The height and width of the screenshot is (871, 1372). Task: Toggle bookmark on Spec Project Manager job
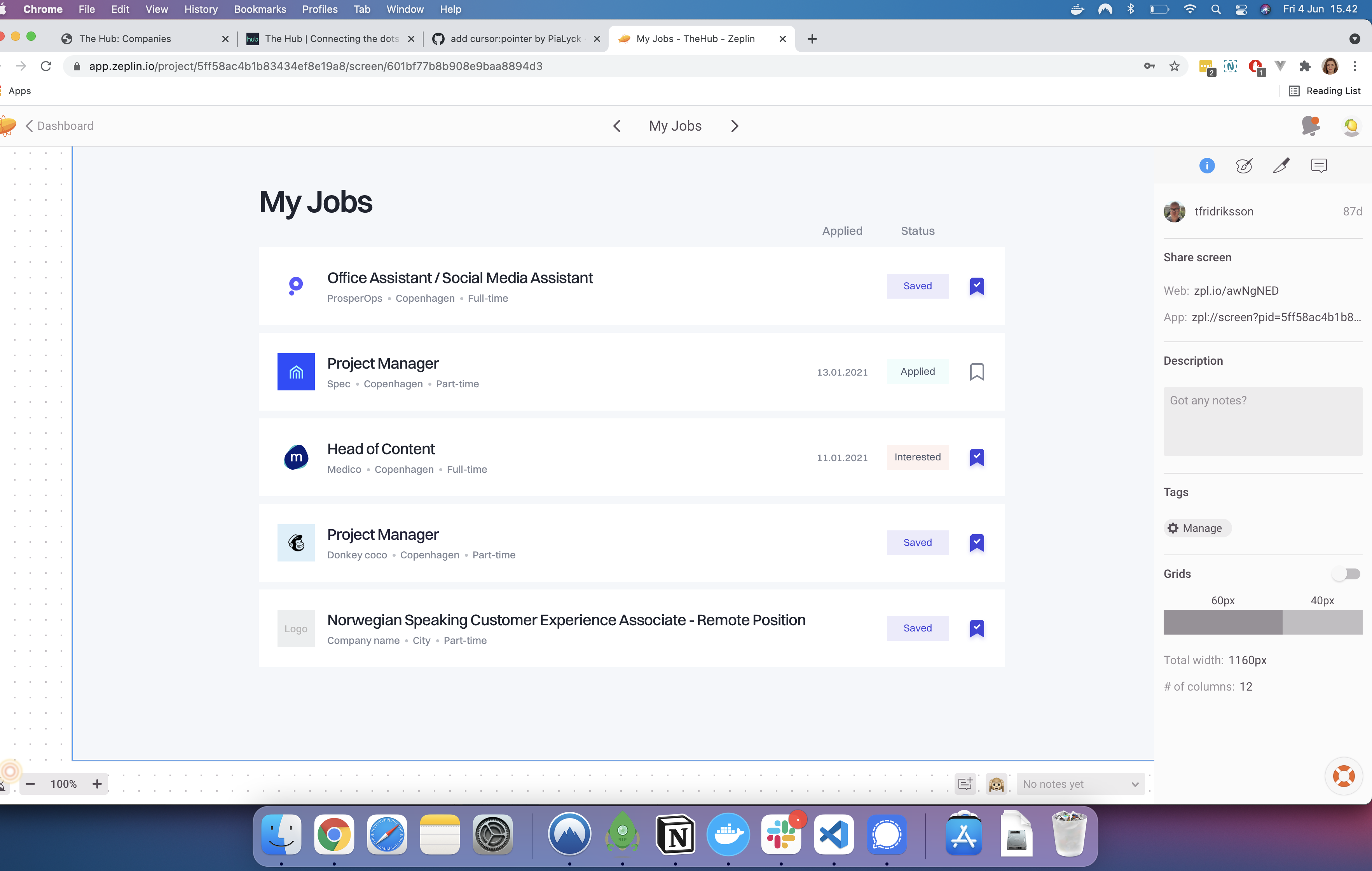click(x=977, y=372)
